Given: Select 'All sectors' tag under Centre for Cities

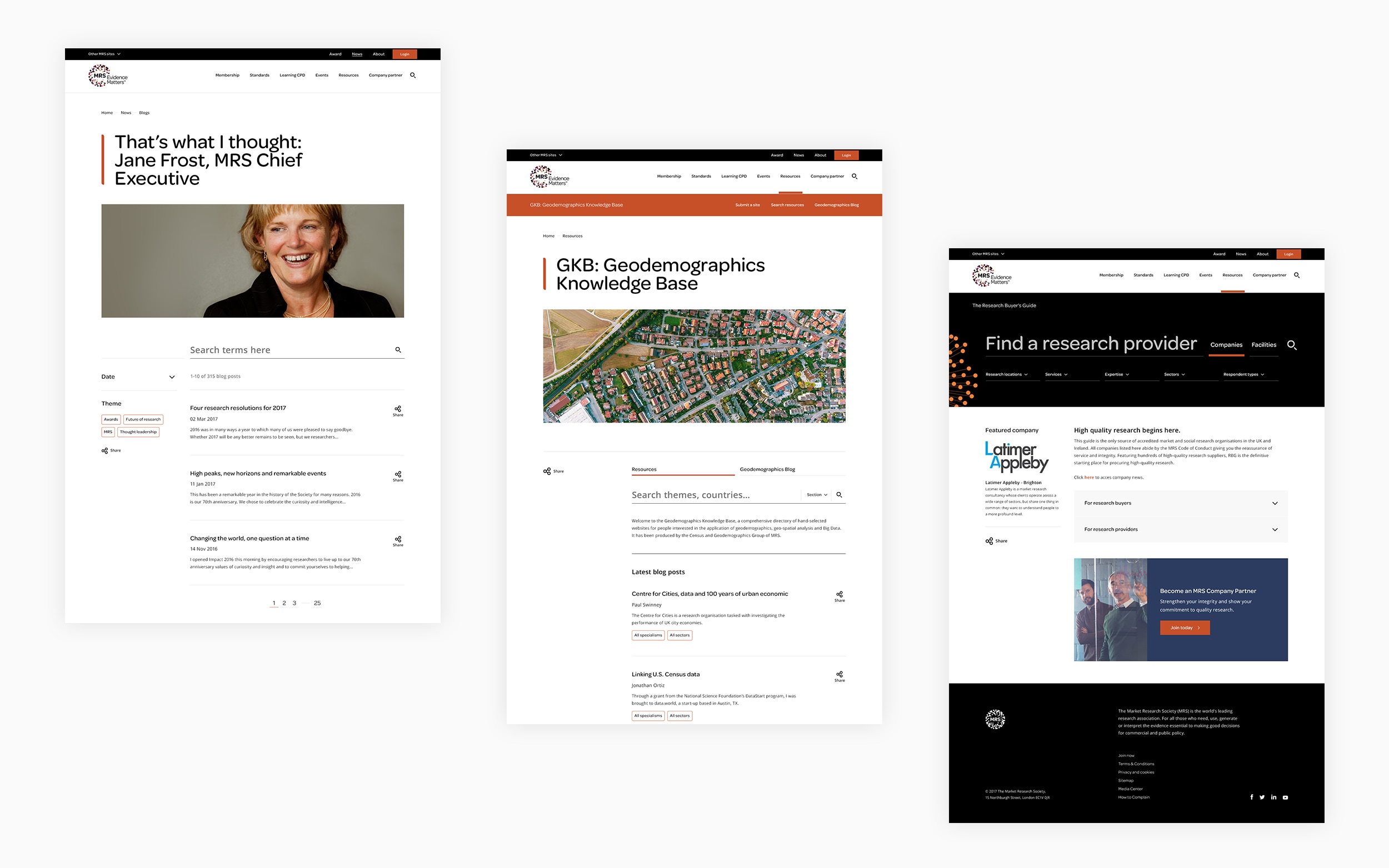Looking at the screenshot, I should click(x=679, y=635).
